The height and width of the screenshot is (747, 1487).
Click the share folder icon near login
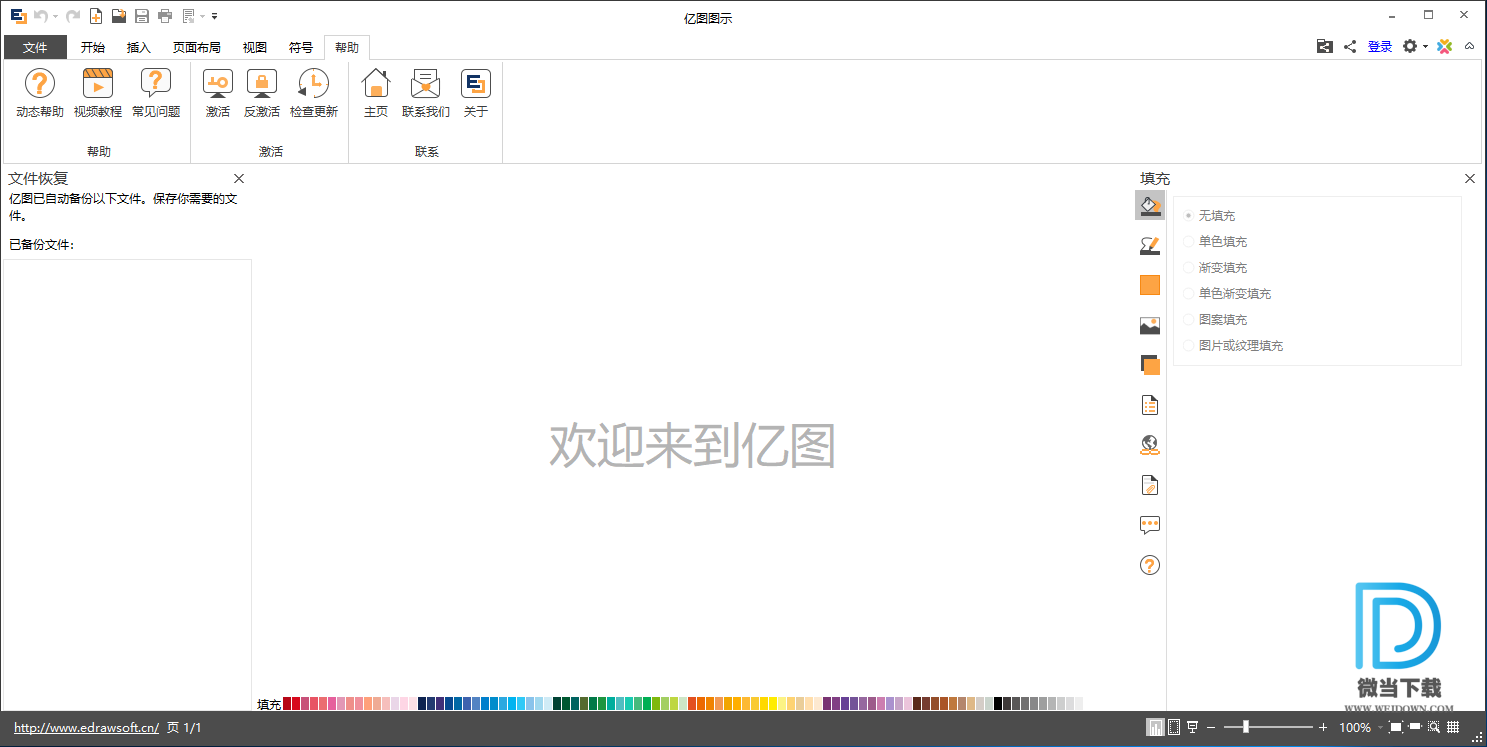[1325, 46]
